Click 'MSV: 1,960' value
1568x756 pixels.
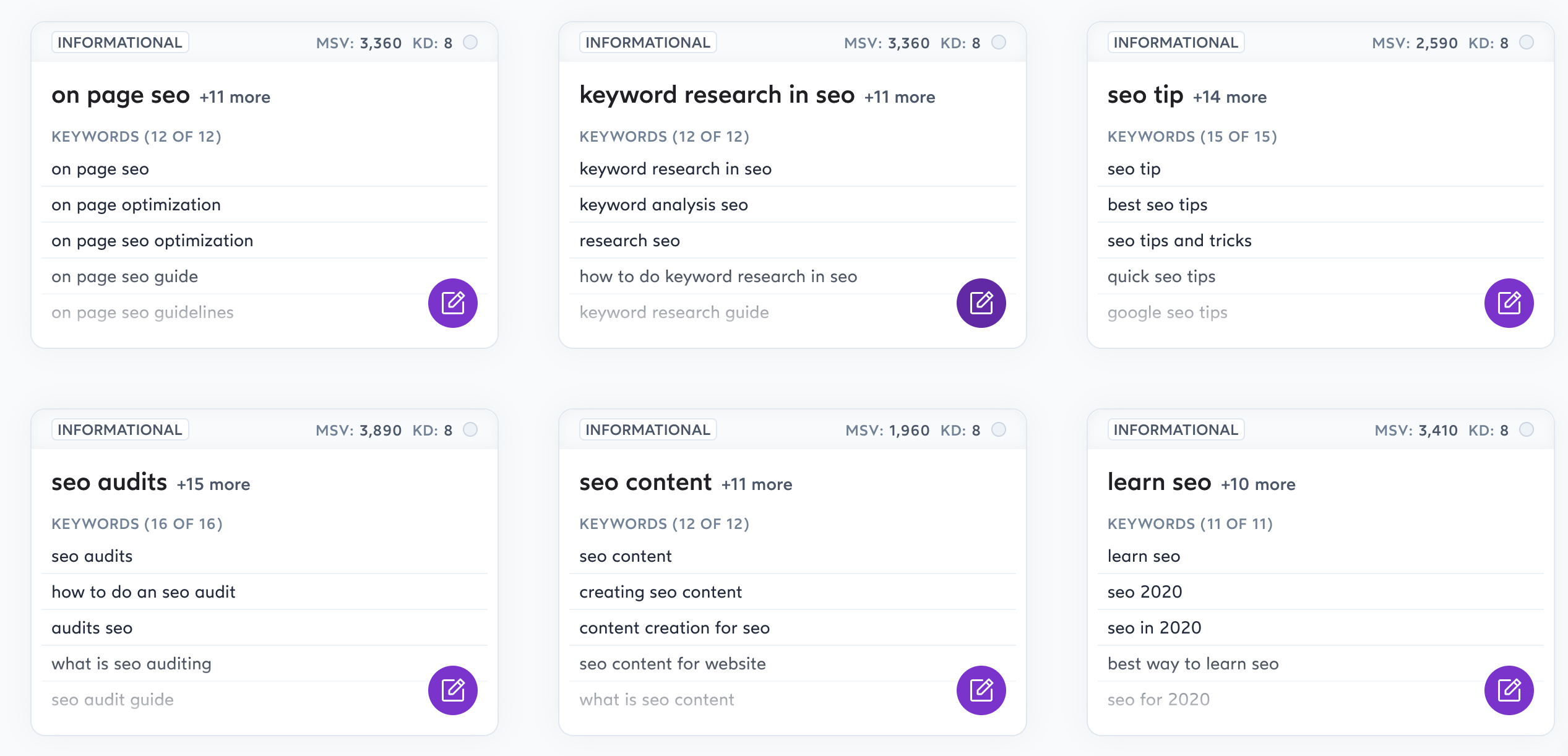coord(888,430)
